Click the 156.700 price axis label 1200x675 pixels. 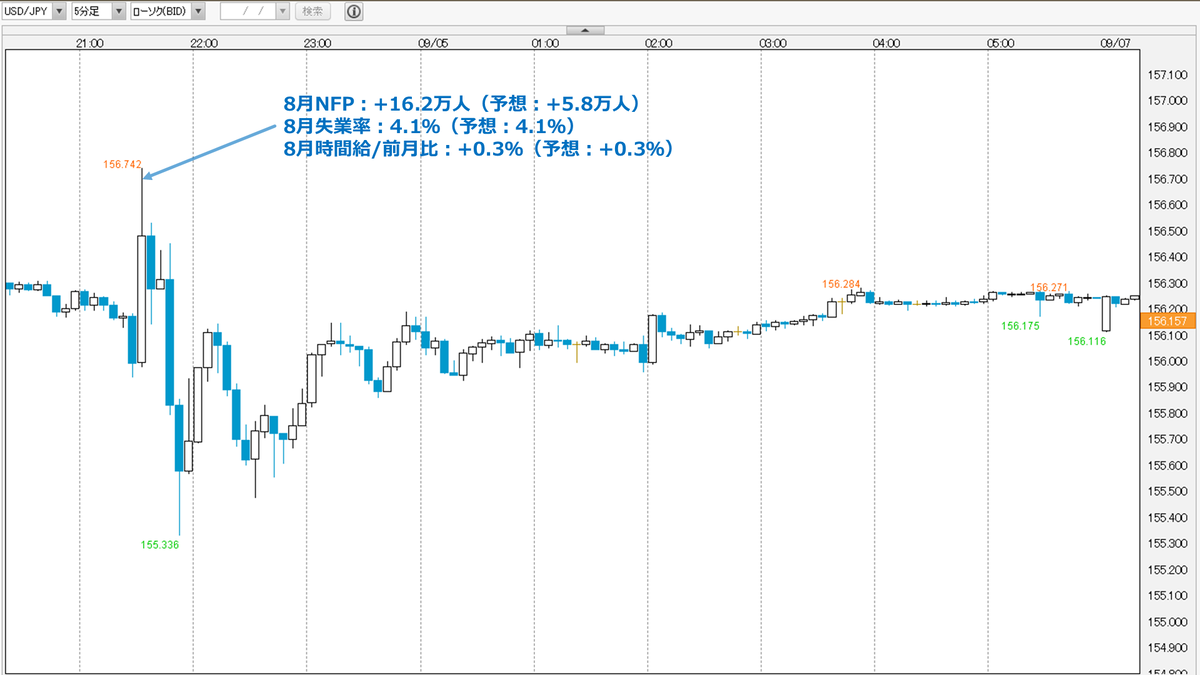pyautogui.click(x=1167, y=179)
